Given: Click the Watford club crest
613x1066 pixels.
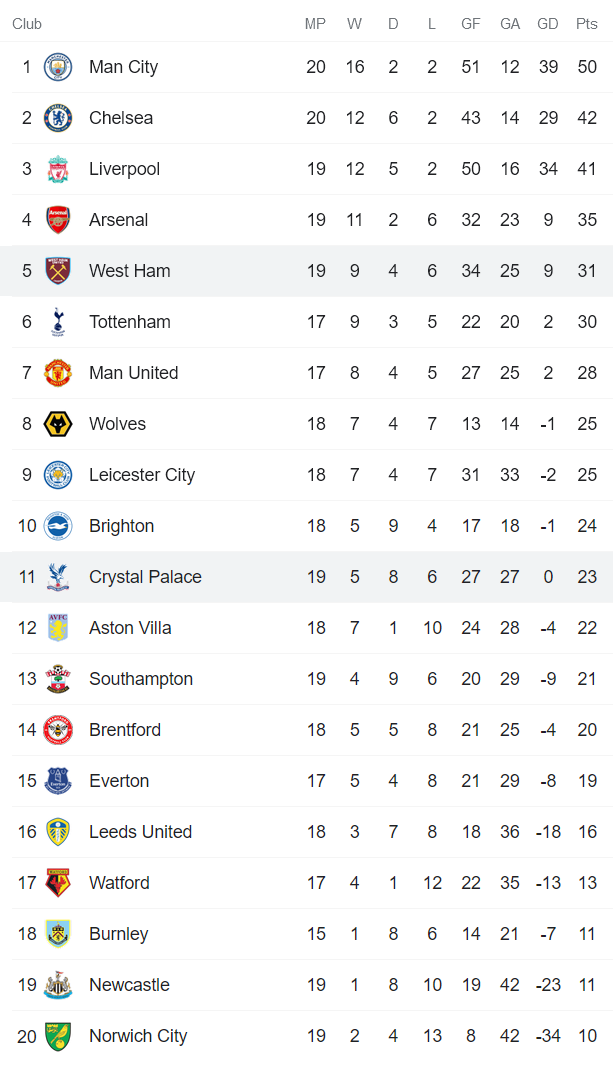Looking at the screenshot, I should (x=58, y=883).
